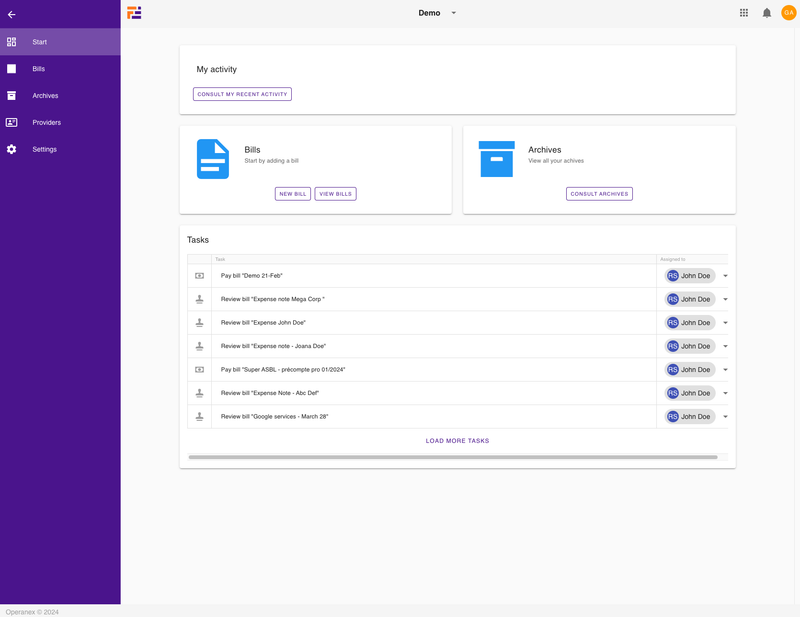Viewport: 800px width, 617px height.
Task: Click the Operanex logo icon
Action: [x=134, y=13]
